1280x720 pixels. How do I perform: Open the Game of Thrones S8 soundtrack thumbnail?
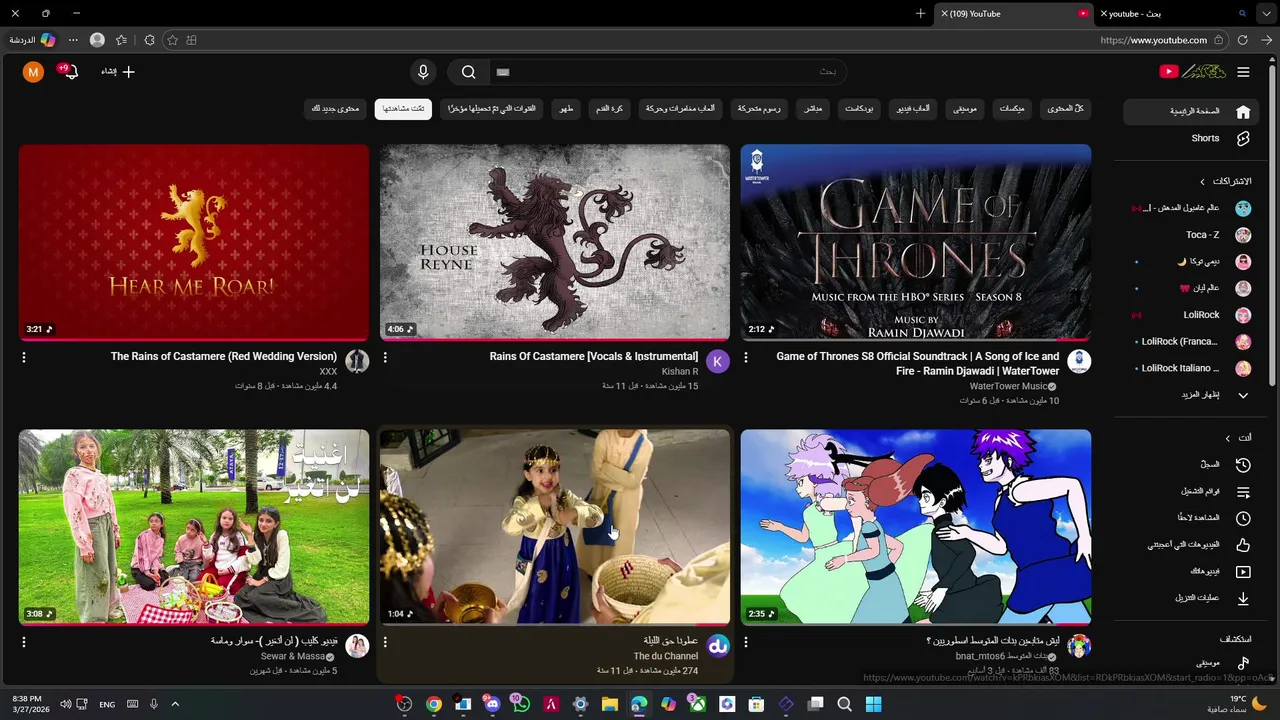[916, 242]
